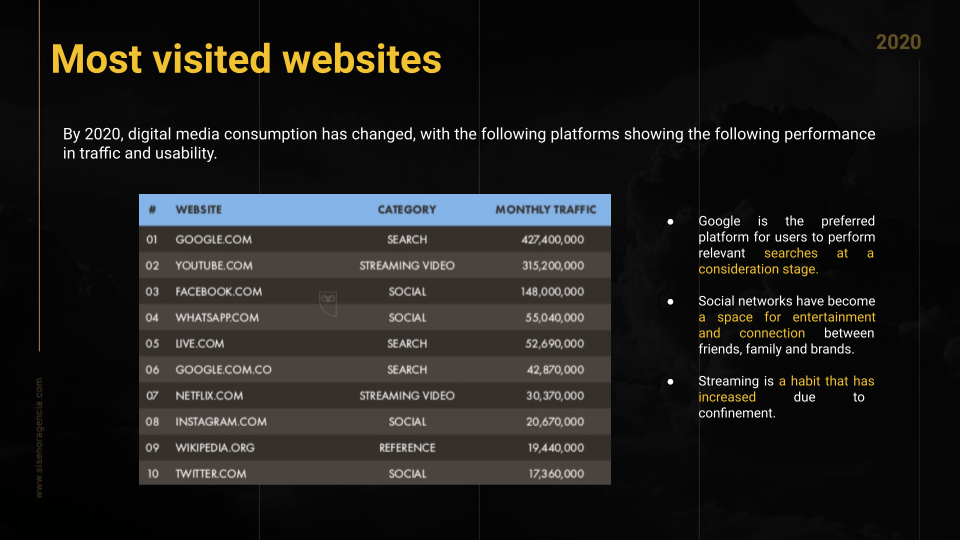This screenshot has width=960, height=540.
Task: Open the YOUTUBE.COM row entry
Action: (x=213, y=266)
